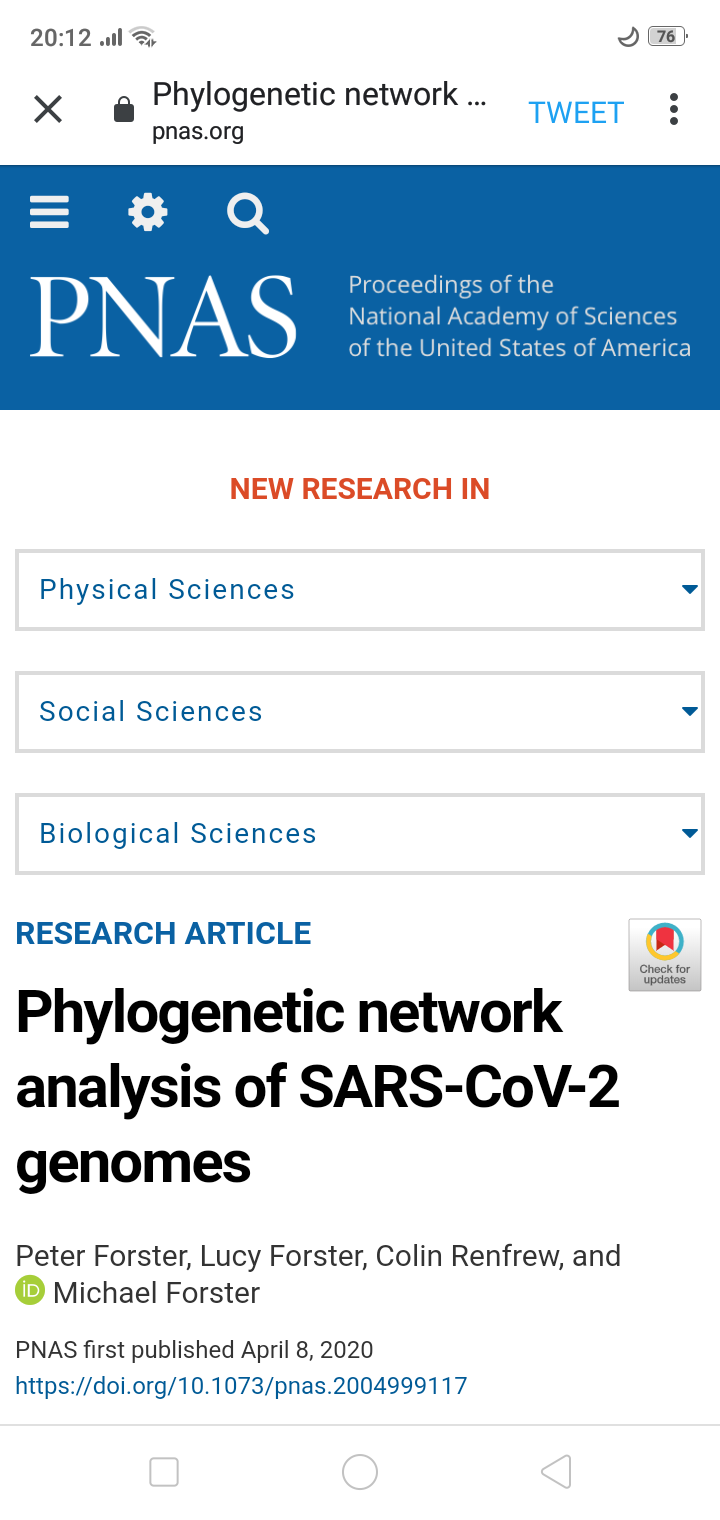Expand the Biological Sciences dropdown
720x1520 pixels.
(360, 834)
